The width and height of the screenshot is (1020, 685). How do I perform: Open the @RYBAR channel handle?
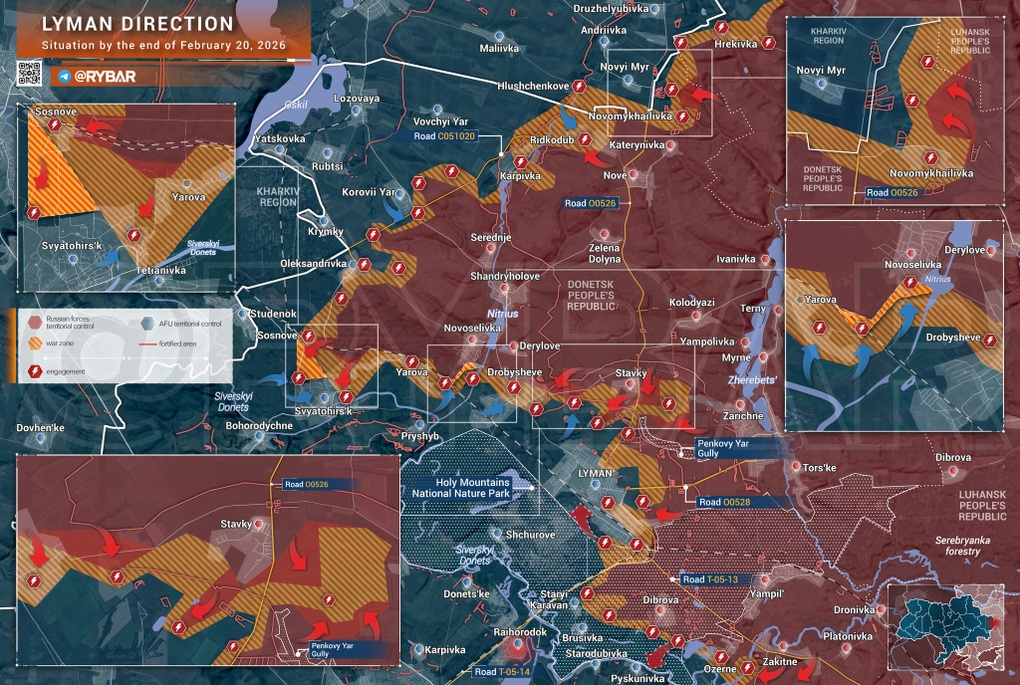tap(106, 76)
